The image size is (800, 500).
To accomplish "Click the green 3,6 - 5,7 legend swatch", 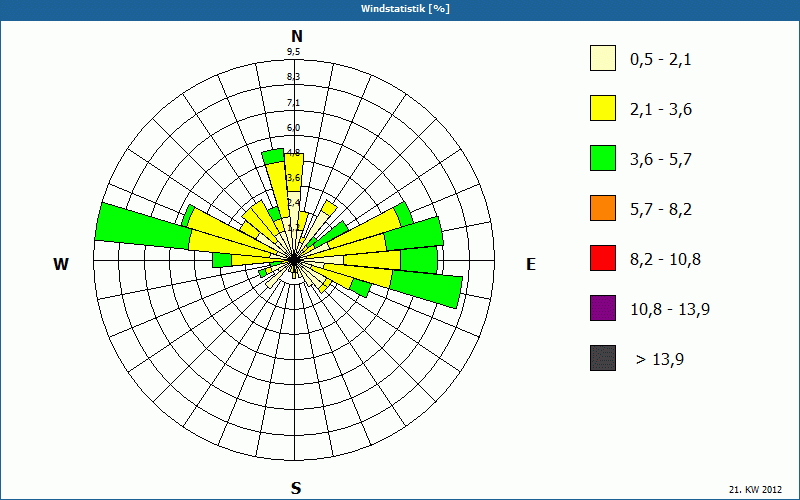I will pyautogui.click(x=603, y=158).
